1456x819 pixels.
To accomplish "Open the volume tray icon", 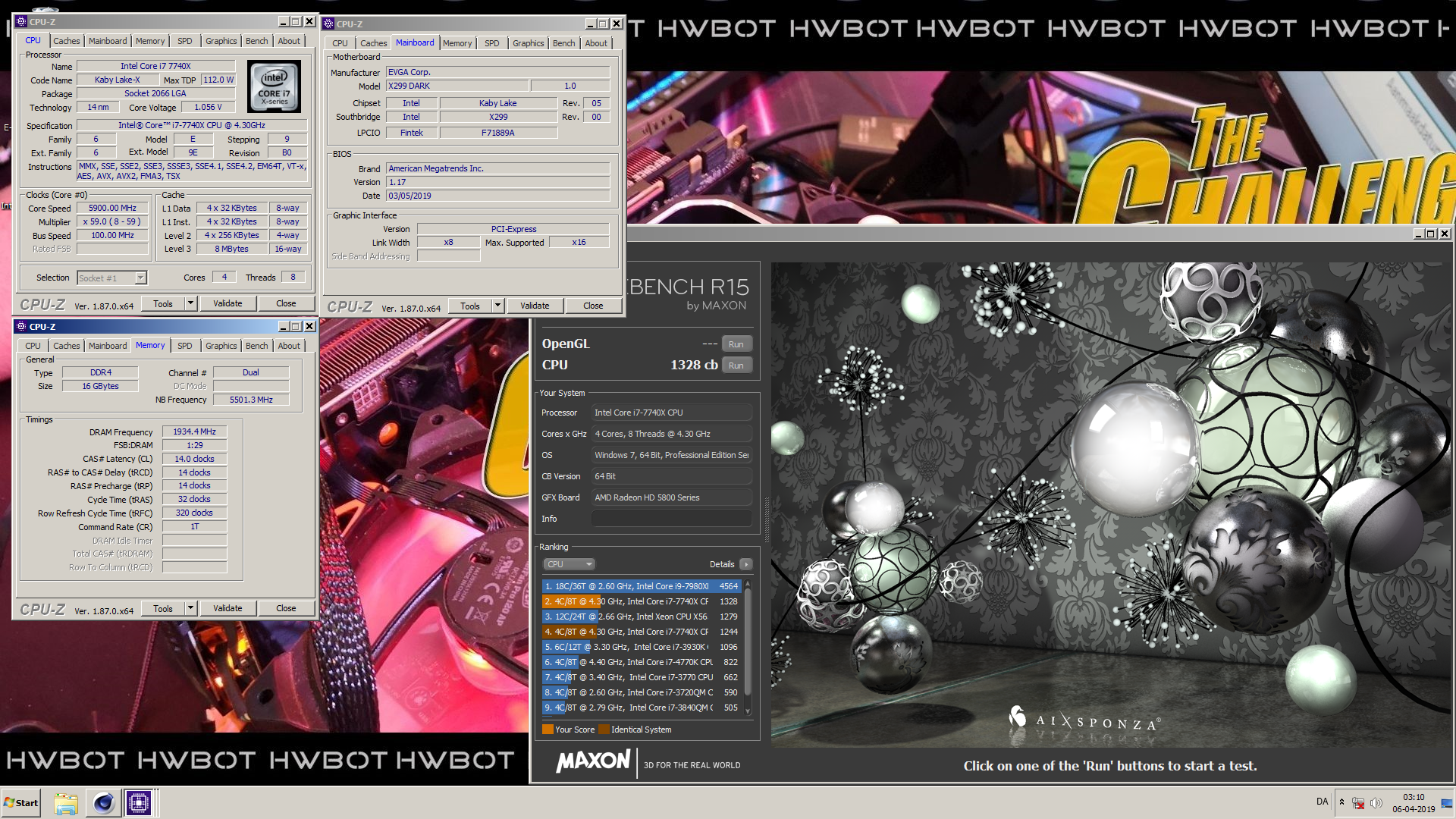I will click(x=1376, y=803).
